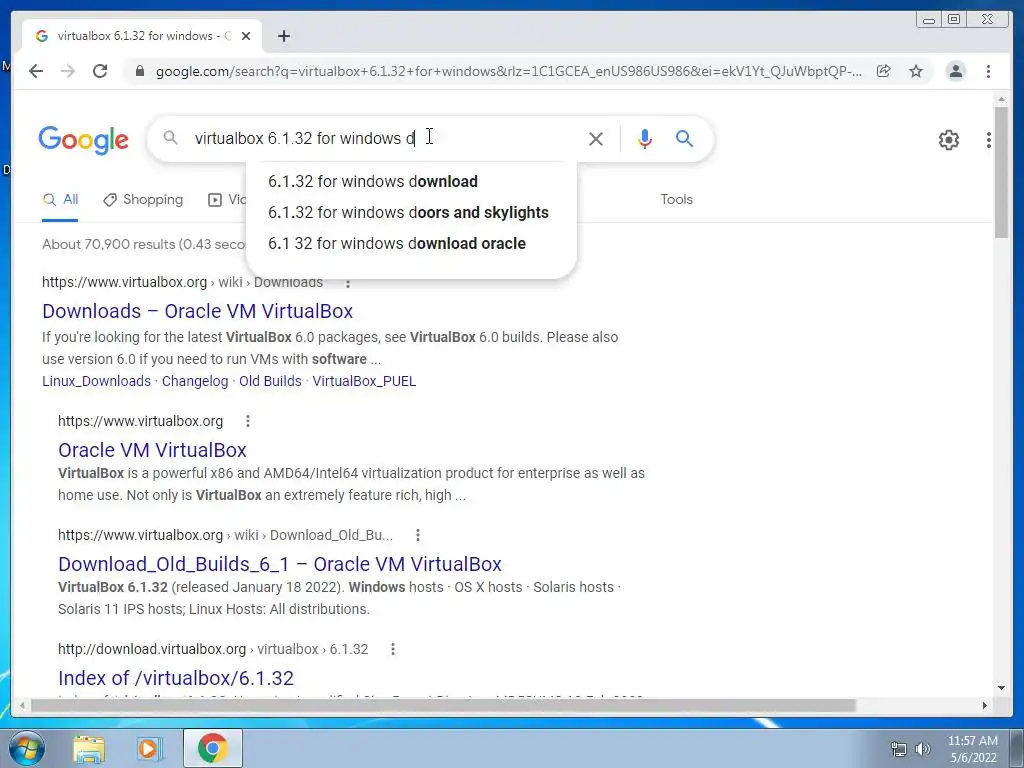This screenshot has width=1024, height=768.
Task: Open the network tray icon
Action: (x=899, y=749)
